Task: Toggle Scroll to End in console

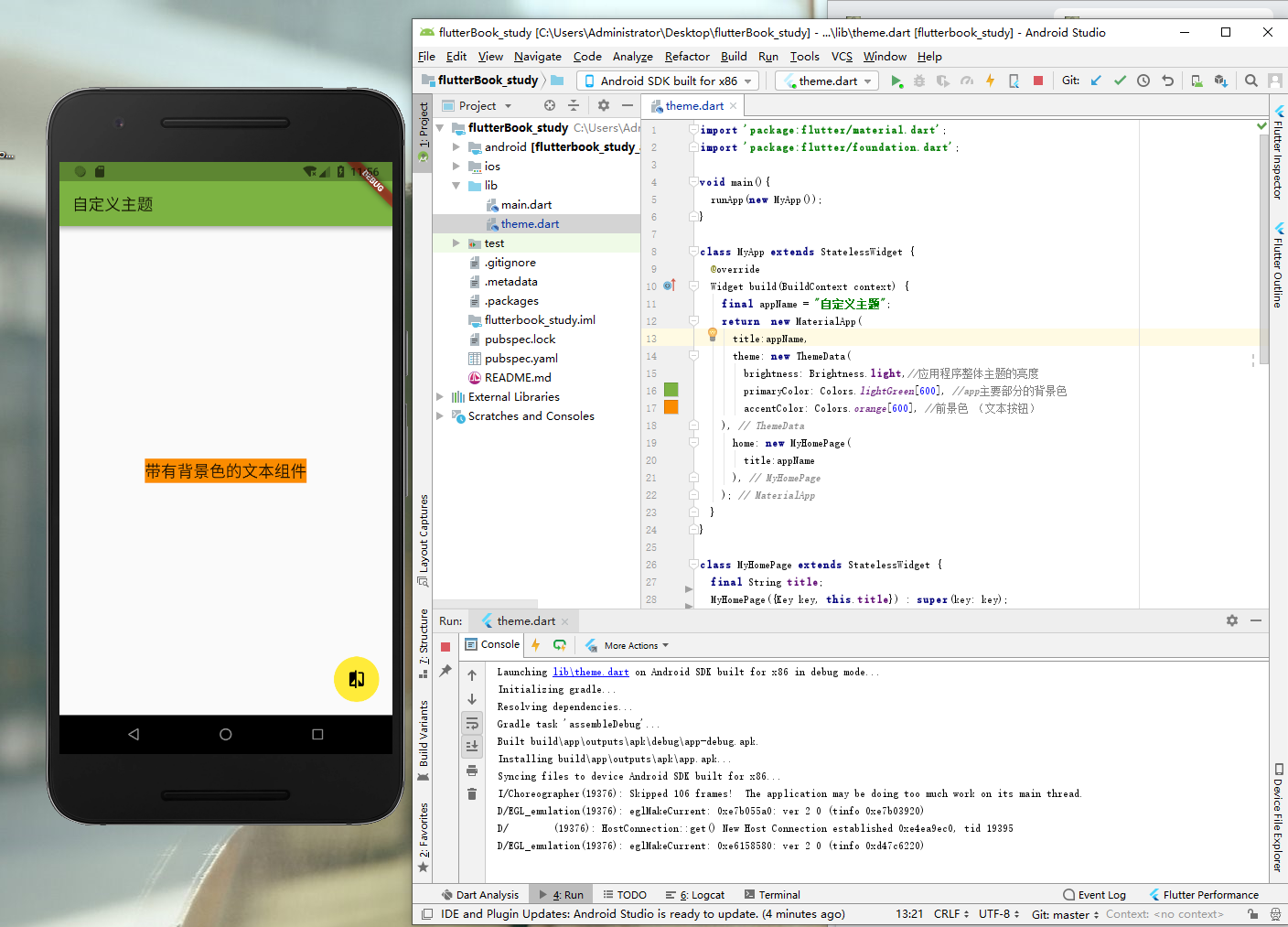Action: tap(472, 747)
